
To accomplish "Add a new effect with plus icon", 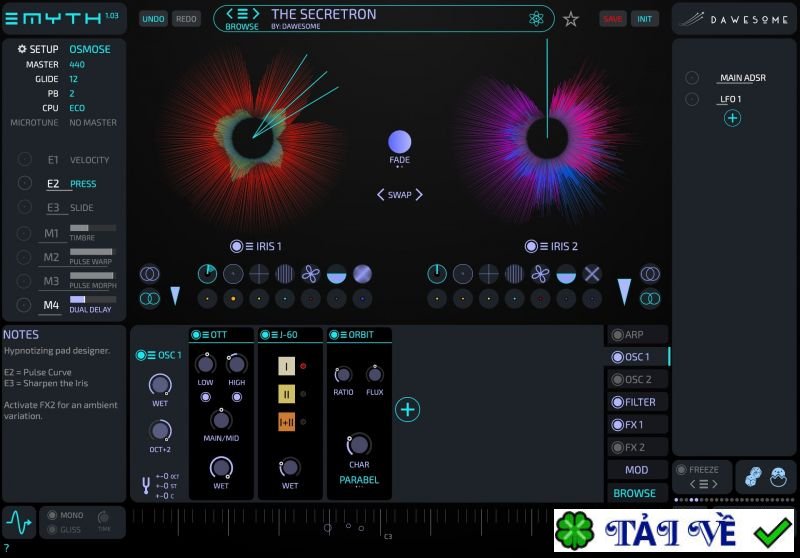I will (407, 410).
